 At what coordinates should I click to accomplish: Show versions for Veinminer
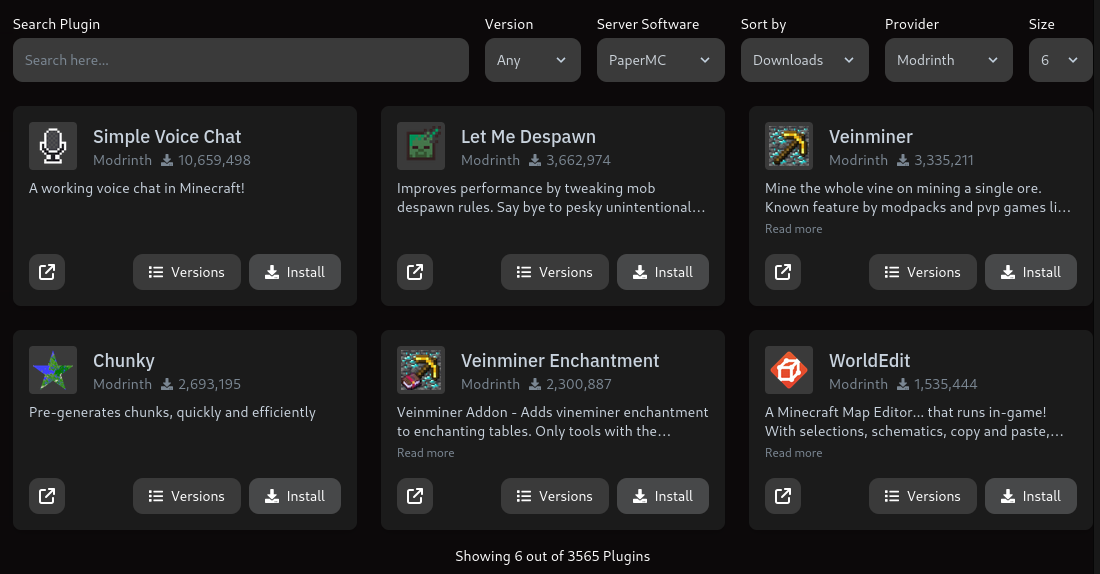923,272
